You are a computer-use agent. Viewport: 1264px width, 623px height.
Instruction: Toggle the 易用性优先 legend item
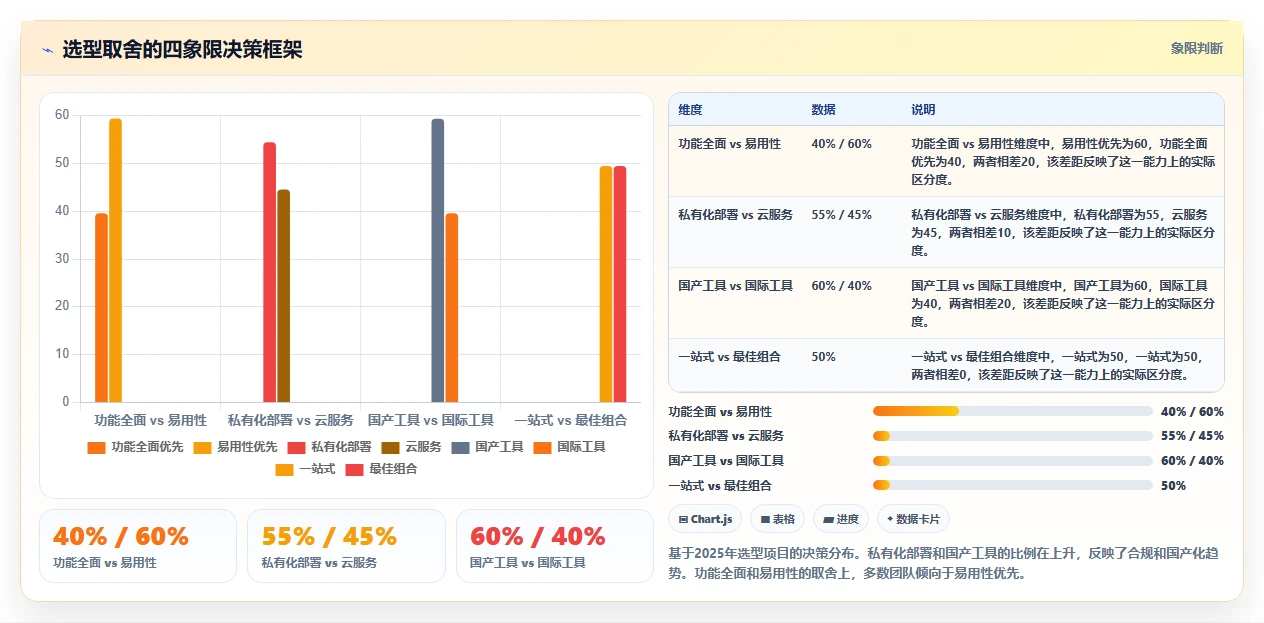point(235,447)
